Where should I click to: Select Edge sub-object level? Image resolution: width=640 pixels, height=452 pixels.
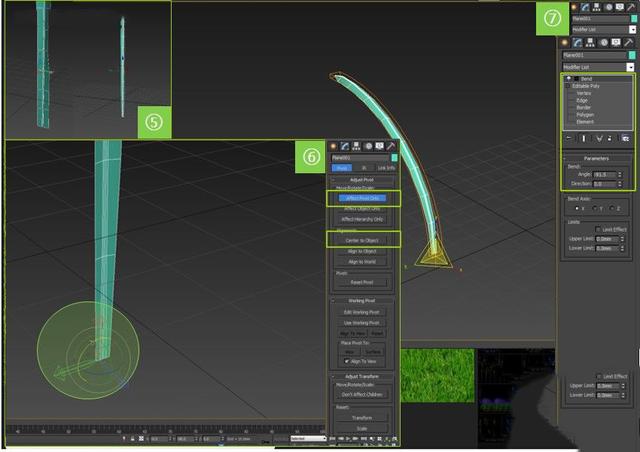tap(582, 100)
